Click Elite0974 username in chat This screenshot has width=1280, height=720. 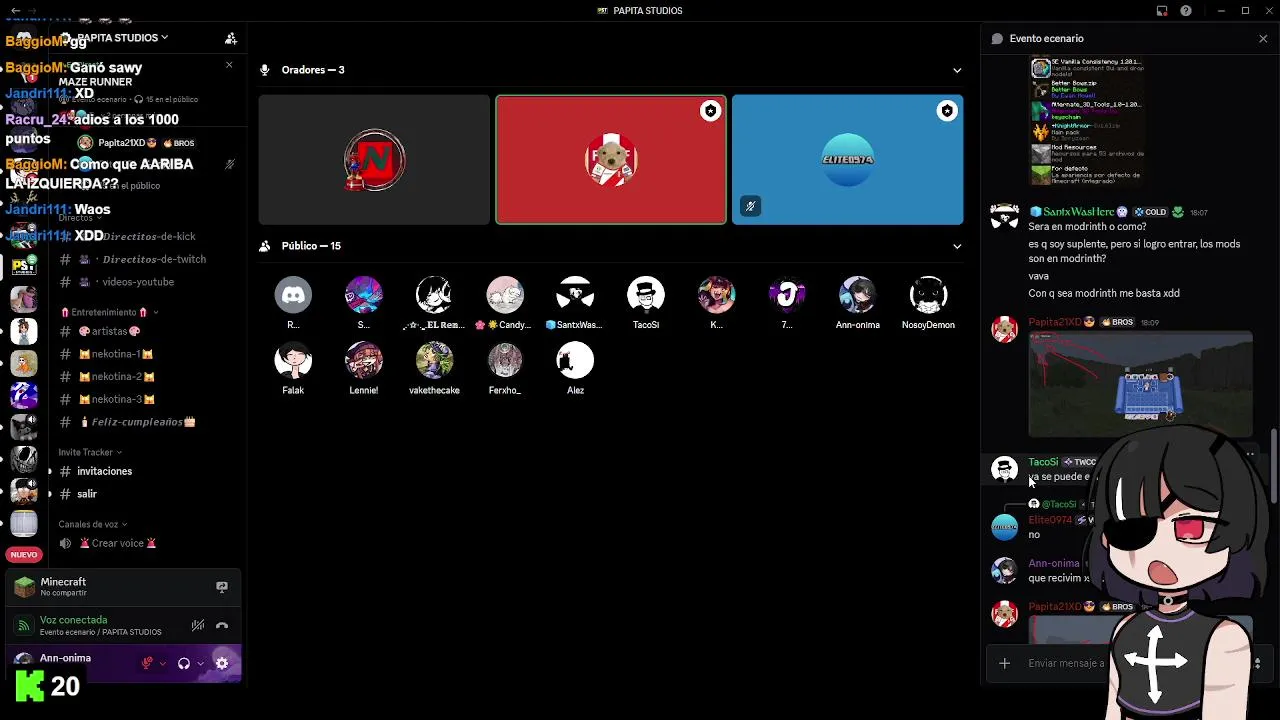[x=1050, y=520]
